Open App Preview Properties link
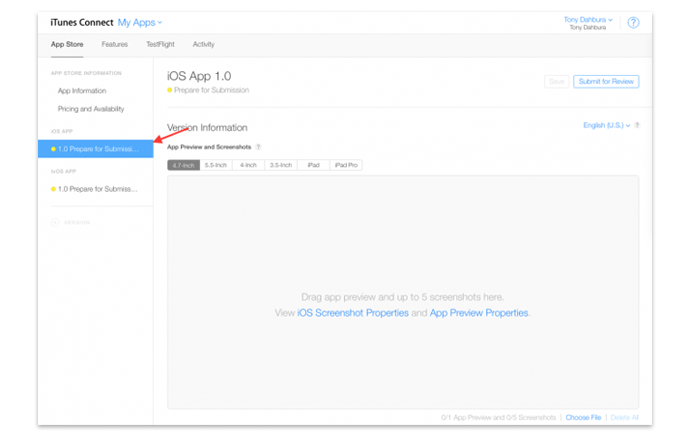Image resolution: width=696 pixels, height=433 pixels. click(479, 313)
